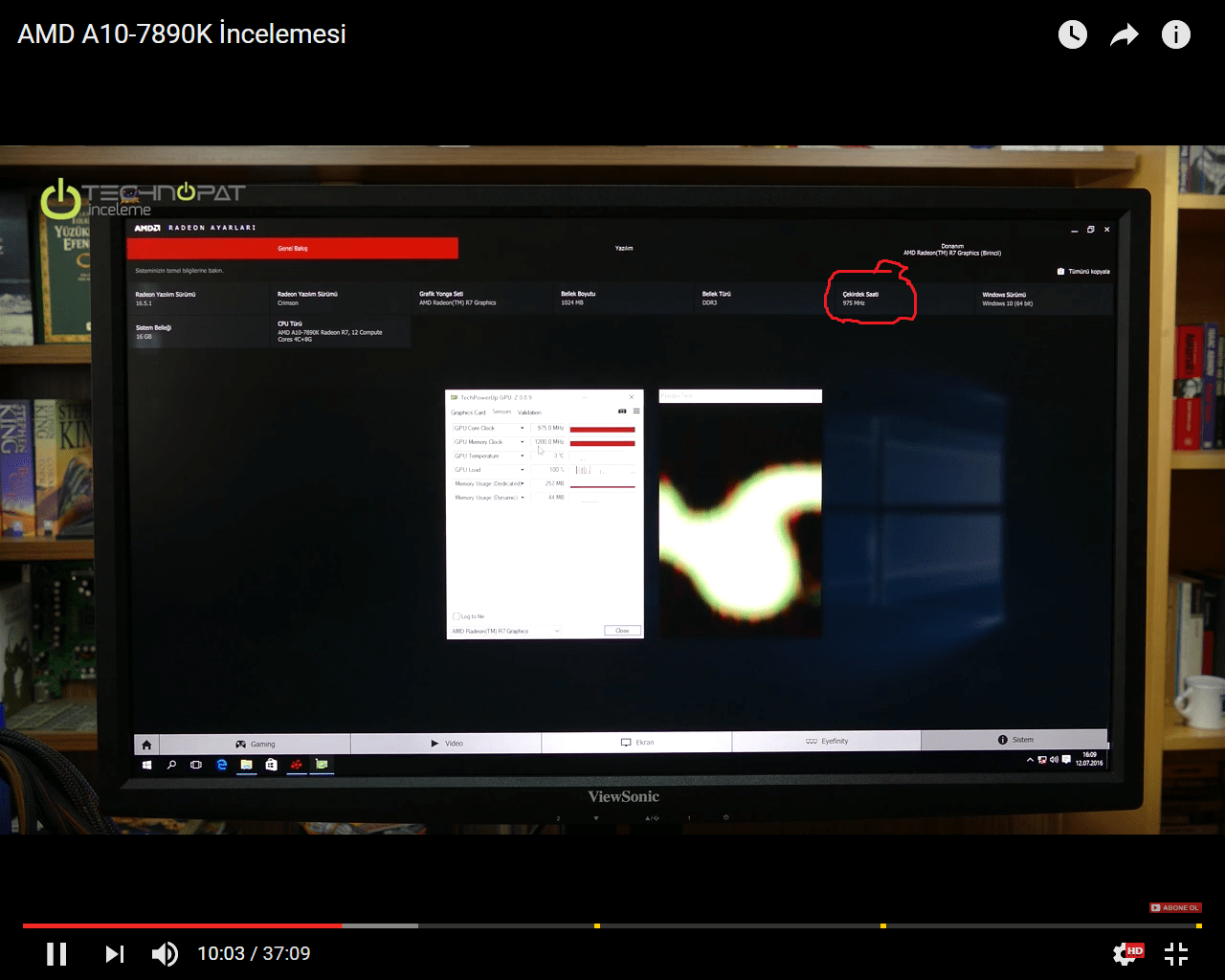Image resolution: width=1225 pixels, height=980 pixels.
Task: Add video to Watch Later
Action: point(1073,34)
